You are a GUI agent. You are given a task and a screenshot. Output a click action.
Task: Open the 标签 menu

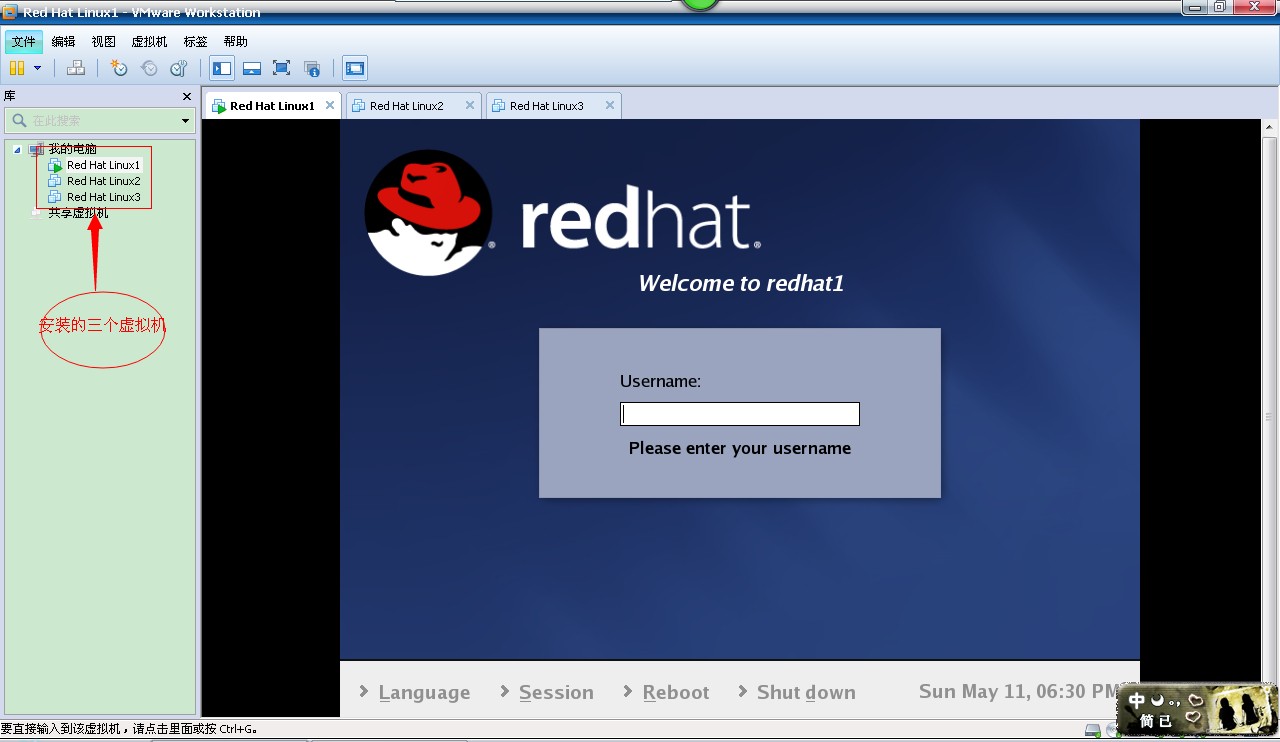(x=196, y=41)
